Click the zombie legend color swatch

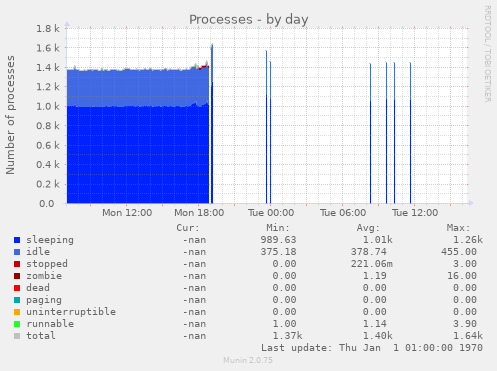click(17, 276)
